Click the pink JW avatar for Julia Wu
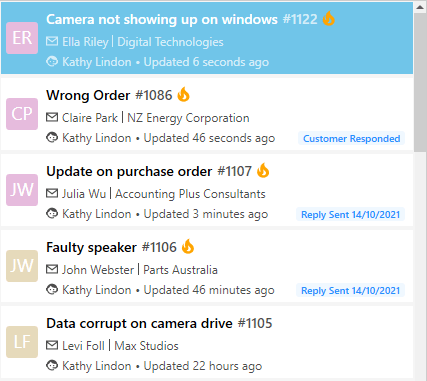427x381 pixels. pos(22,190)
